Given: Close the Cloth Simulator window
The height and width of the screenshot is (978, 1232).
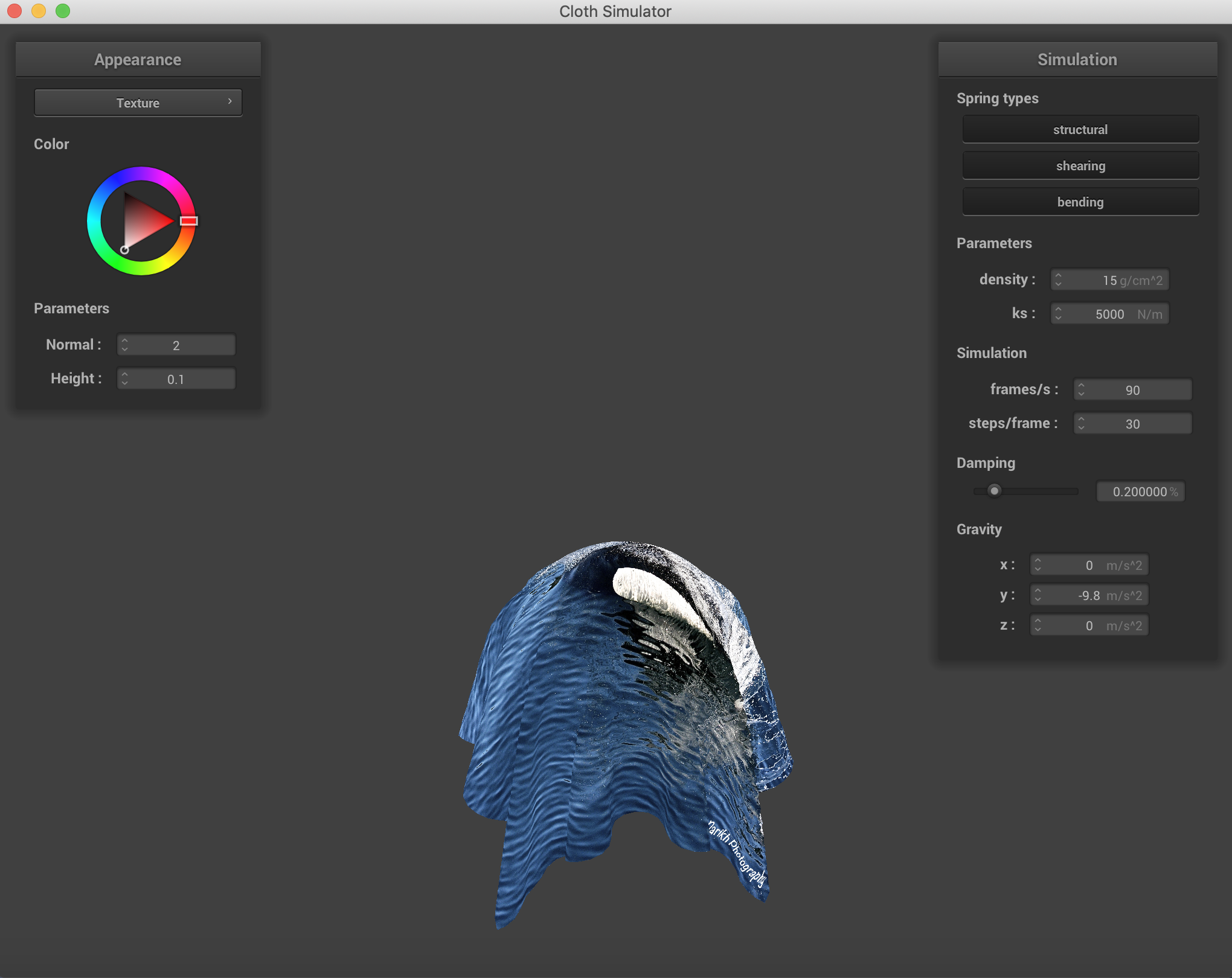Looking at the screenshot, I should point(15,11).
